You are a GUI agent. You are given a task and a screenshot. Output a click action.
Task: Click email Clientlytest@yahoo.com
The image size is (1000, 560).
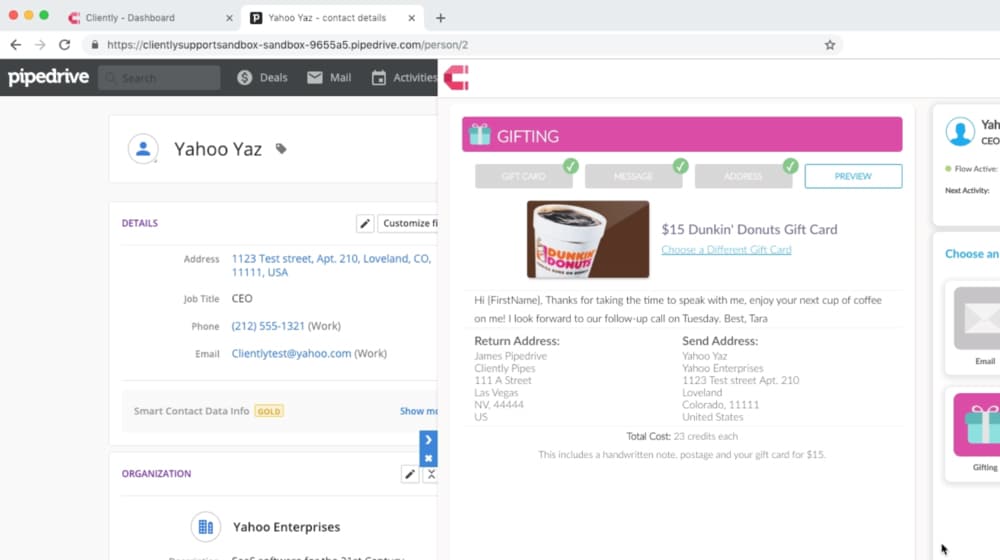pos(291,353)
